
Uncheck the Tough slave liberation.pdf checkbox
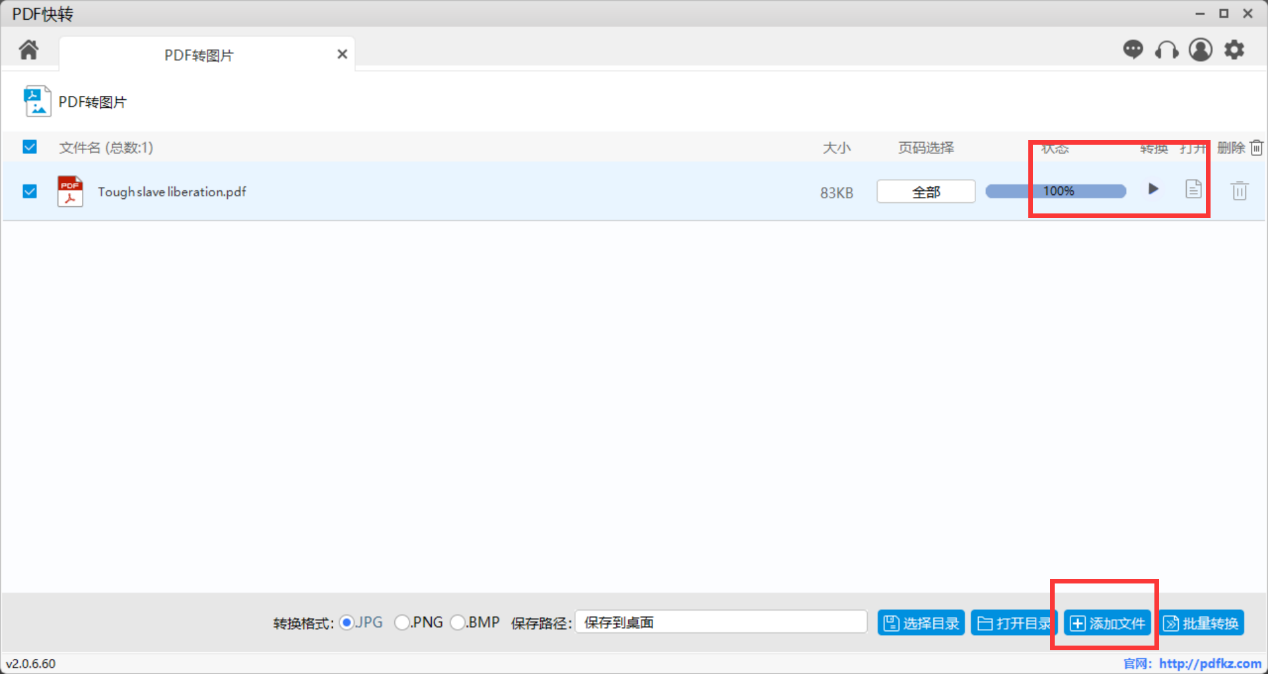coord(30,191)
